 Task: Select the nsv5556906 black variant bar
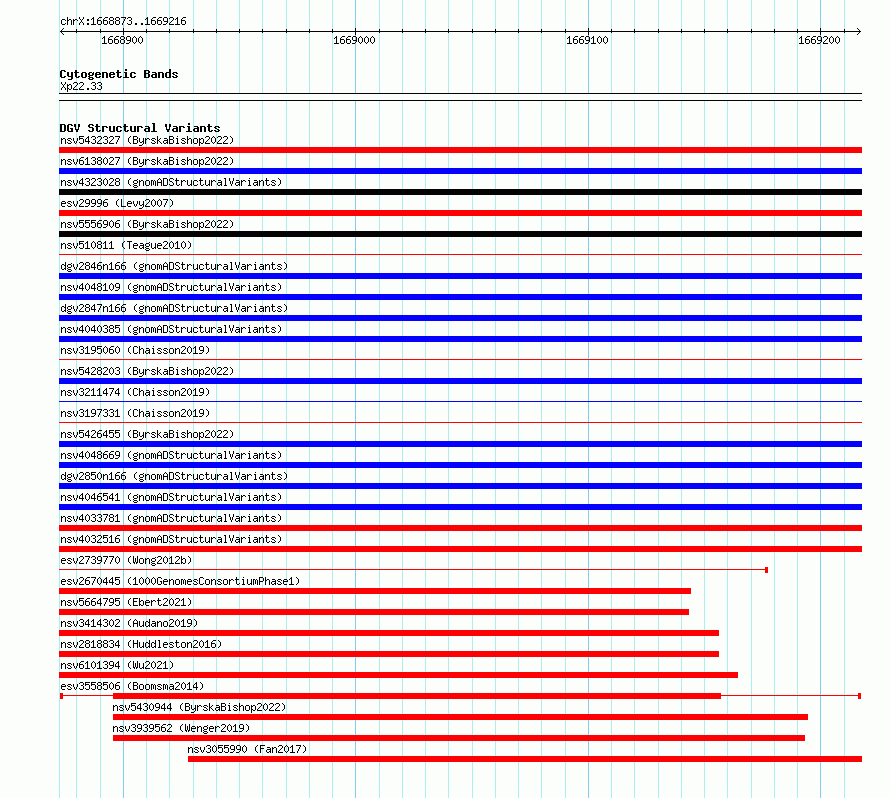460,234
